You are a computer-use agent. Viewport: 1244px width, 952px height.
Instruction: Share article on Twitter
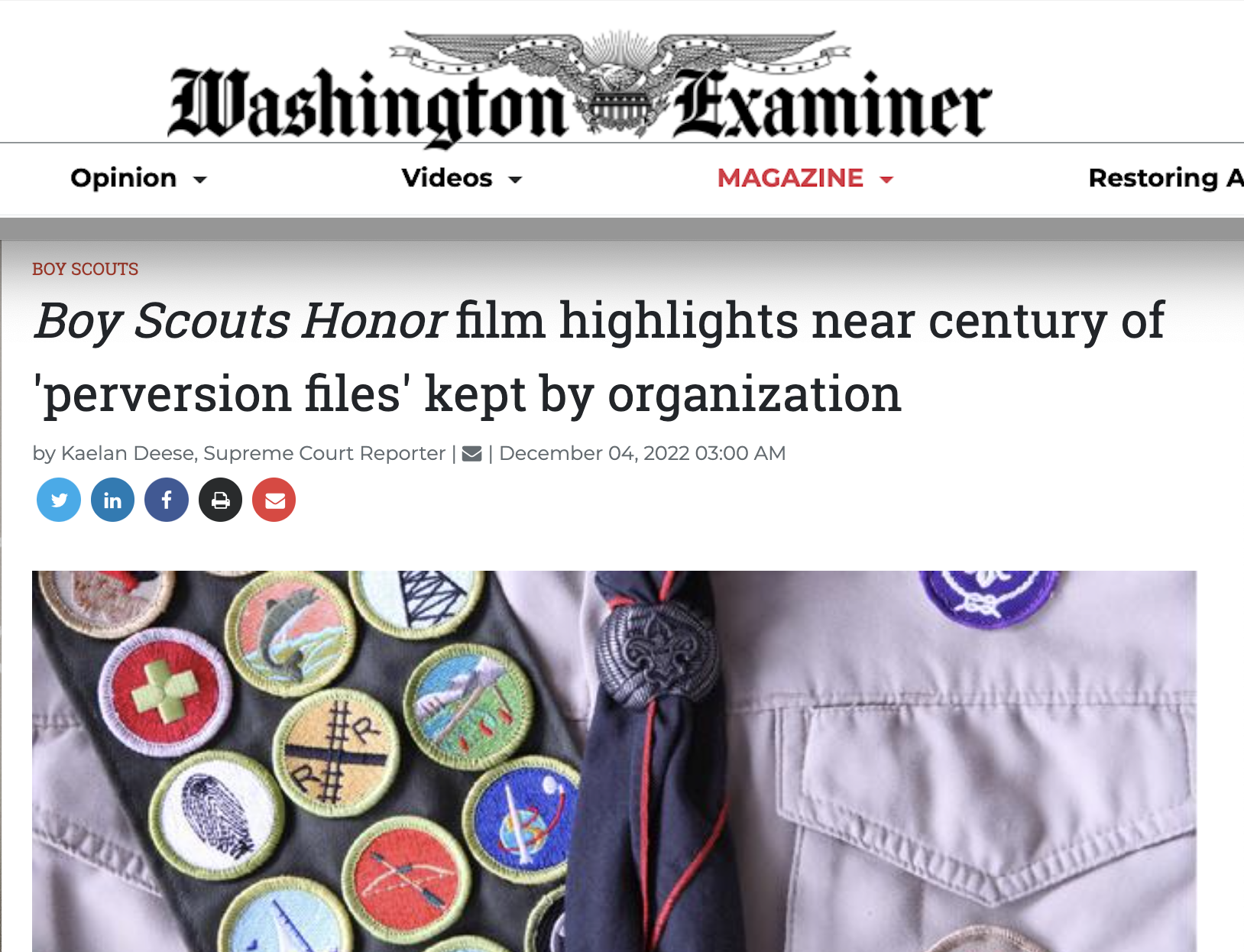(x=59, y=500)
